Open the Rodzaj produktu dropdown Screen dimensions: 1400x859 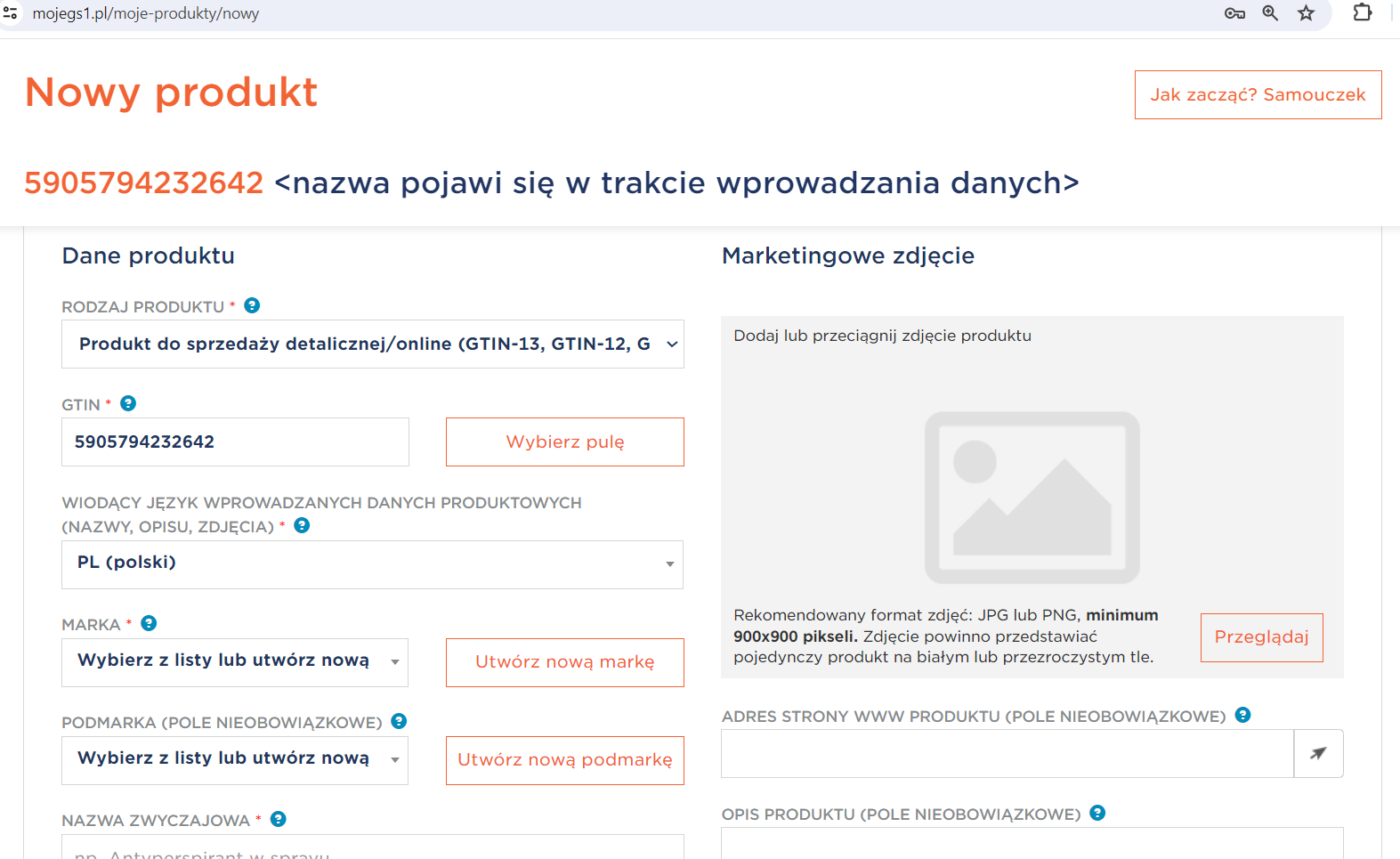click(x=373, y=344)
